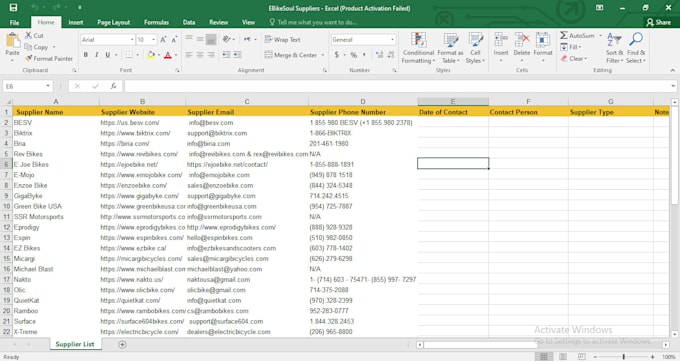This screenshot has height=361, width=680.
Task: Open Cell Styles gallery
Action: click(x=475, y=48)
